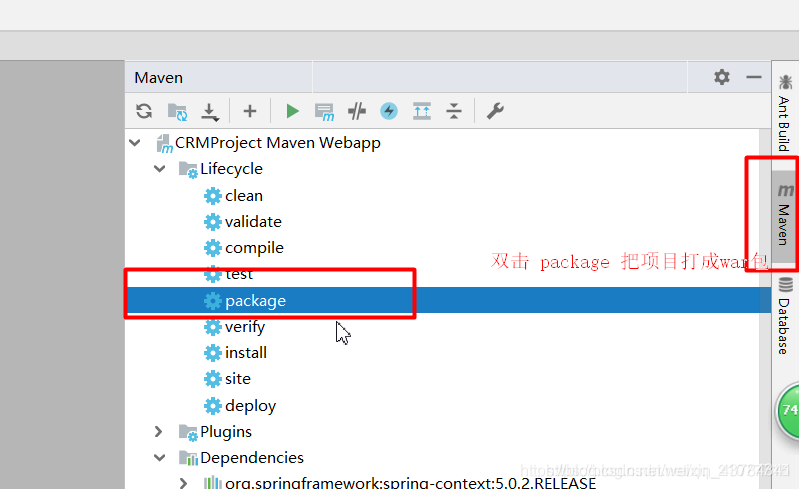Click the Dependencies folder icon
This screenshot has height=489, width=799.
coord(188,458)
